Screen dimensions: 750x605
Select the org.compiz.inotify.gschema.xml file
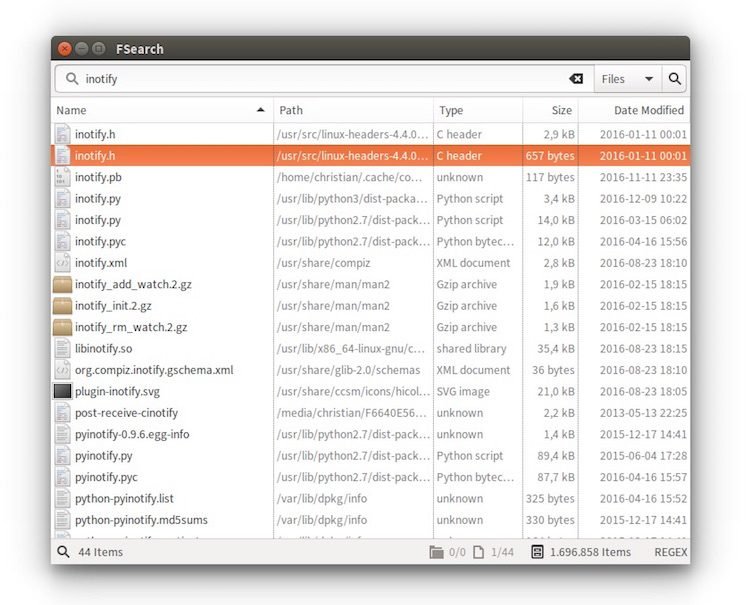[154, 370]
